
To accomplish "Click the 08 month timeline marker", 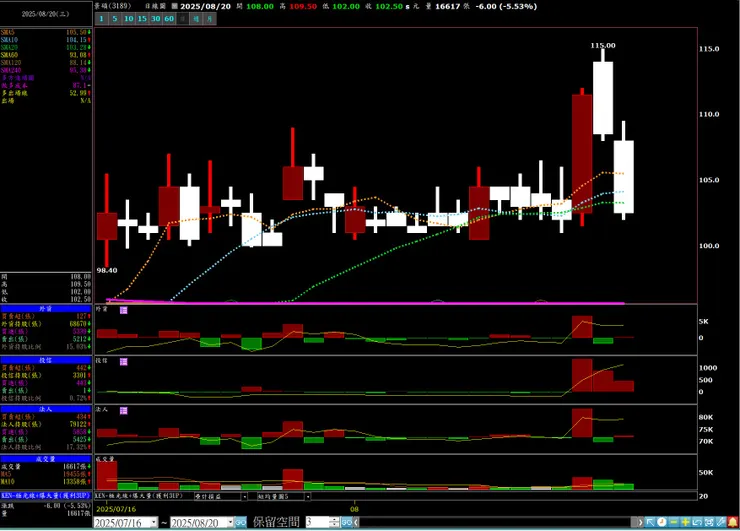I will pos(354,509).
